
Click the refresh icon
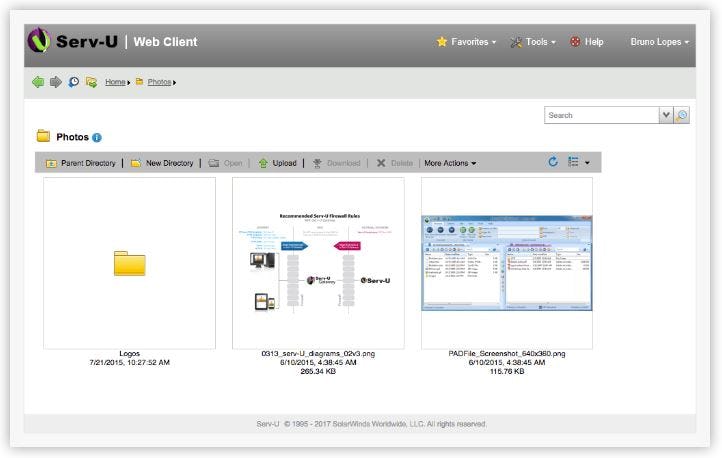[x=553, y=162]
